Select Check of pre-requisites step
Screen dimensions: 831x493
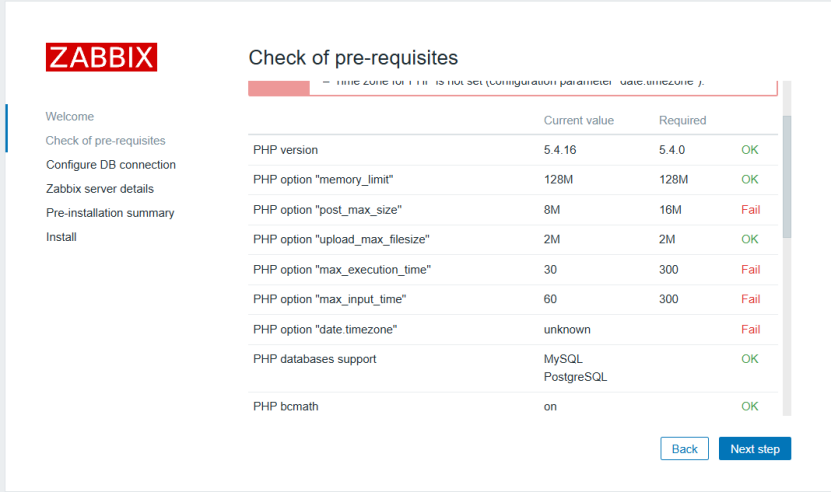tap(106, 141)
